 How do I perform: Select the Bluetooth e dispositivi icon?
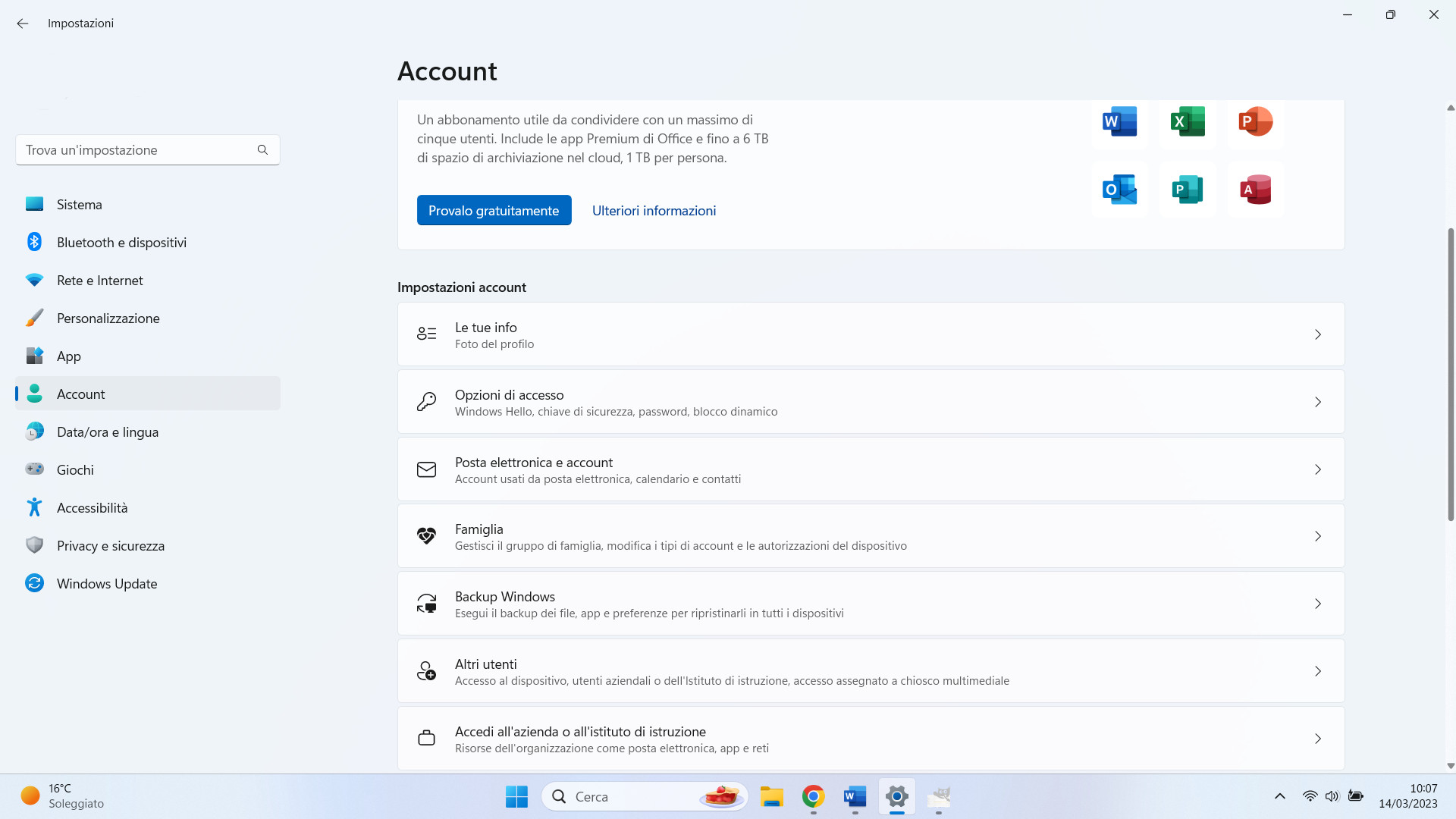pos(34,242)
